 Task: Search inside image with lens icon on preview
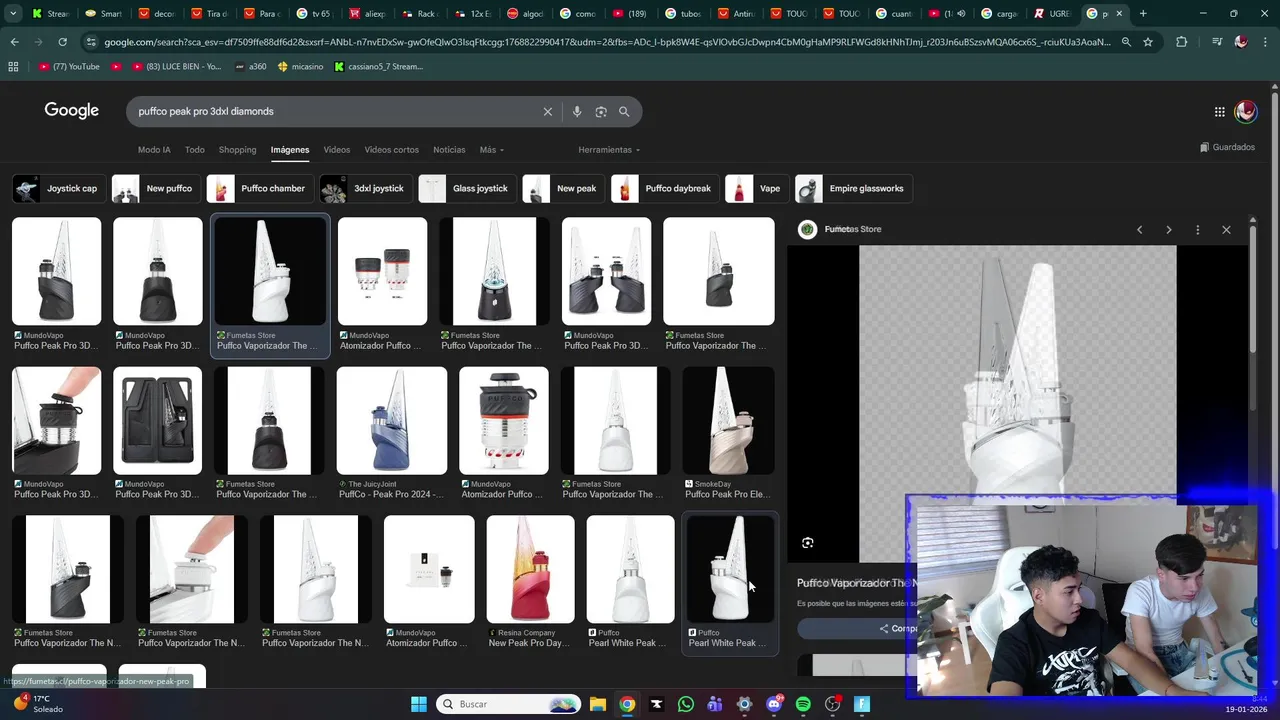pos(808,543)
